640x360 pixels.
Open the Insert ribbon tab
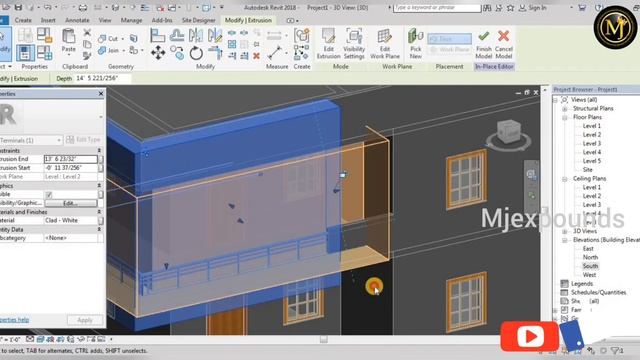[48, 20]
